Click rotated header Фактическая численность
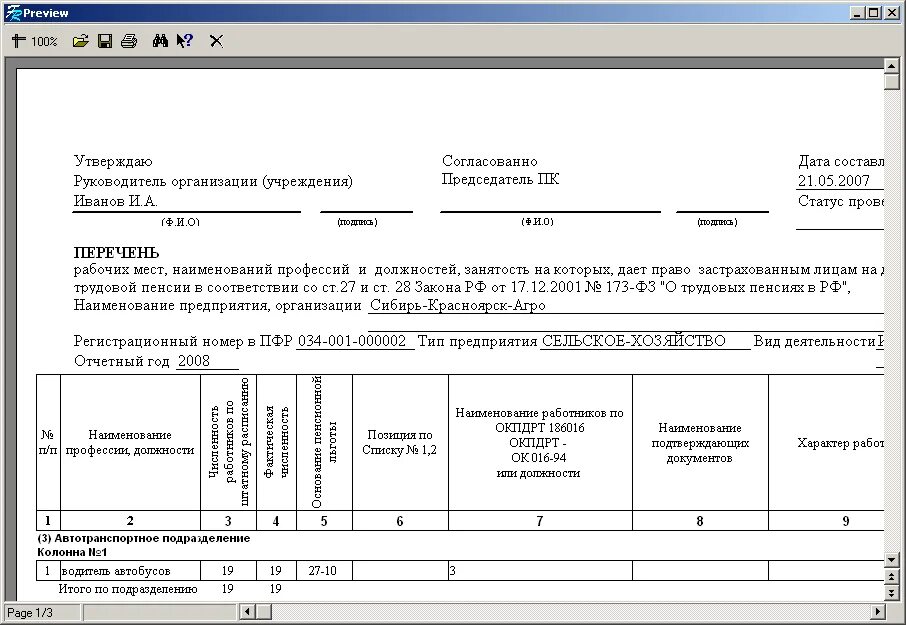 click(x=276, y=442)
